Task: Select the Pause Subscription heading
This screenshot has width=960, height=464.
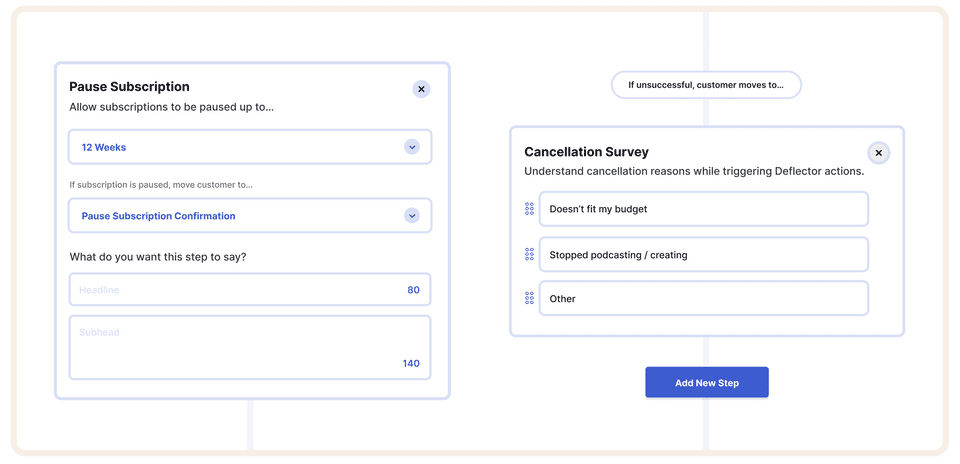Action: click(129, 87)
